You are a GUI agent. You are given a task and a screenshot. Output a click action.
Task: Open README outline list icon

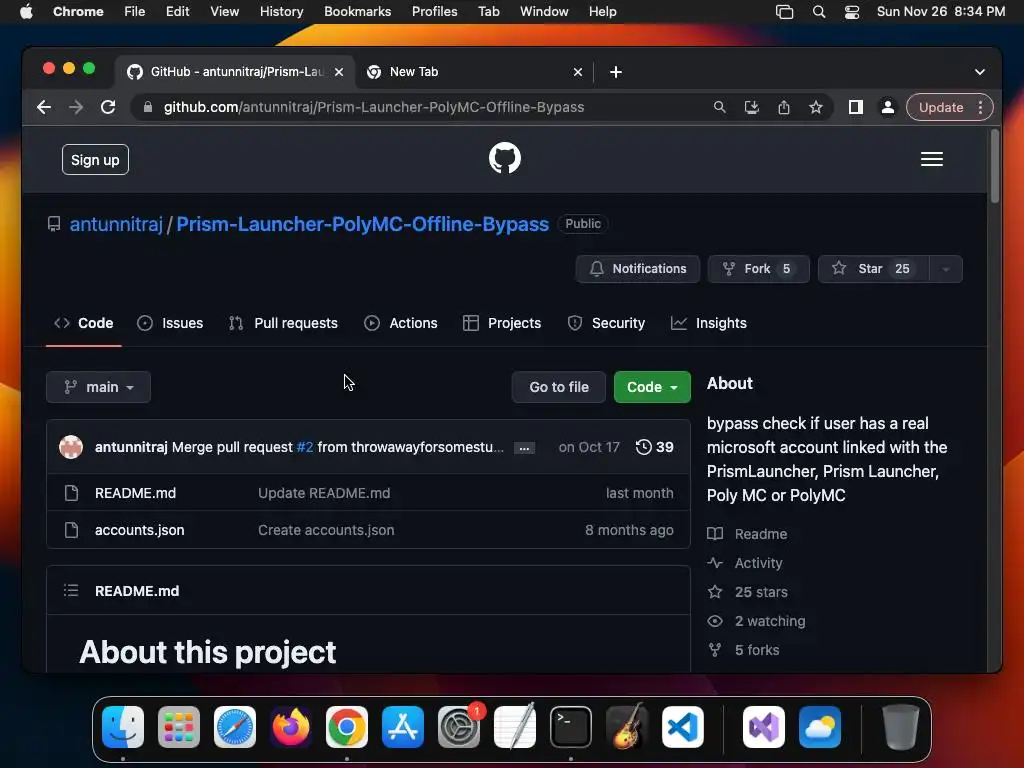71,590
